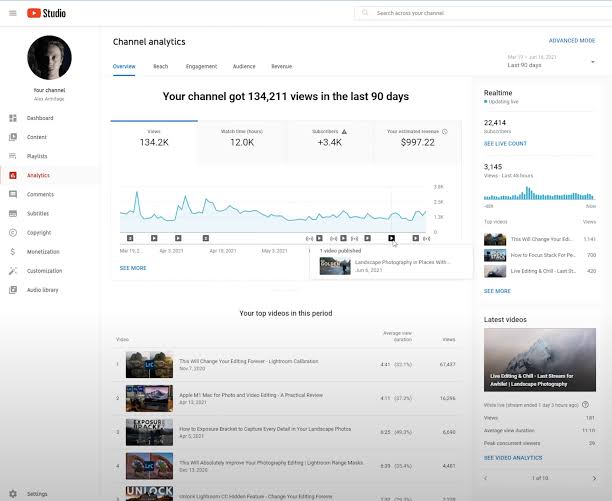
Task: Click the ADVANCED MODE link
Action: coord(572,41)
